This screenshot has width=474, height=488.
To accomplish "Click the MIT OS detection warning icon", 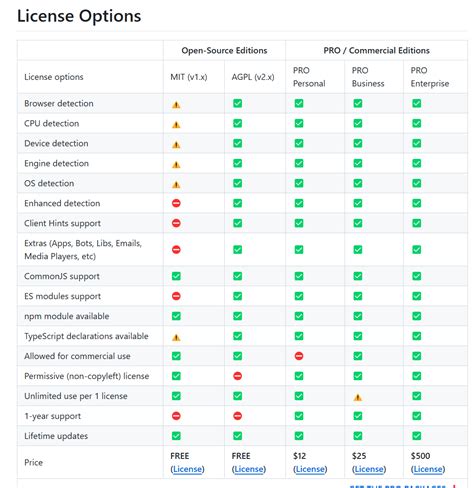I will pyautogui.click(x=176, y=184).
